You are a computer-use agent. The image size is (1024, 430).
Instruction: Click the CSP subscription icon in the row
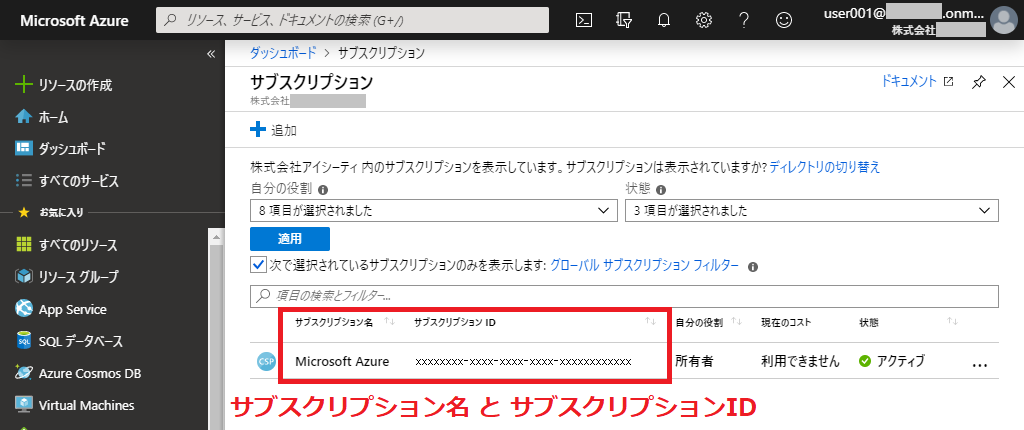[x=266, y=361]
